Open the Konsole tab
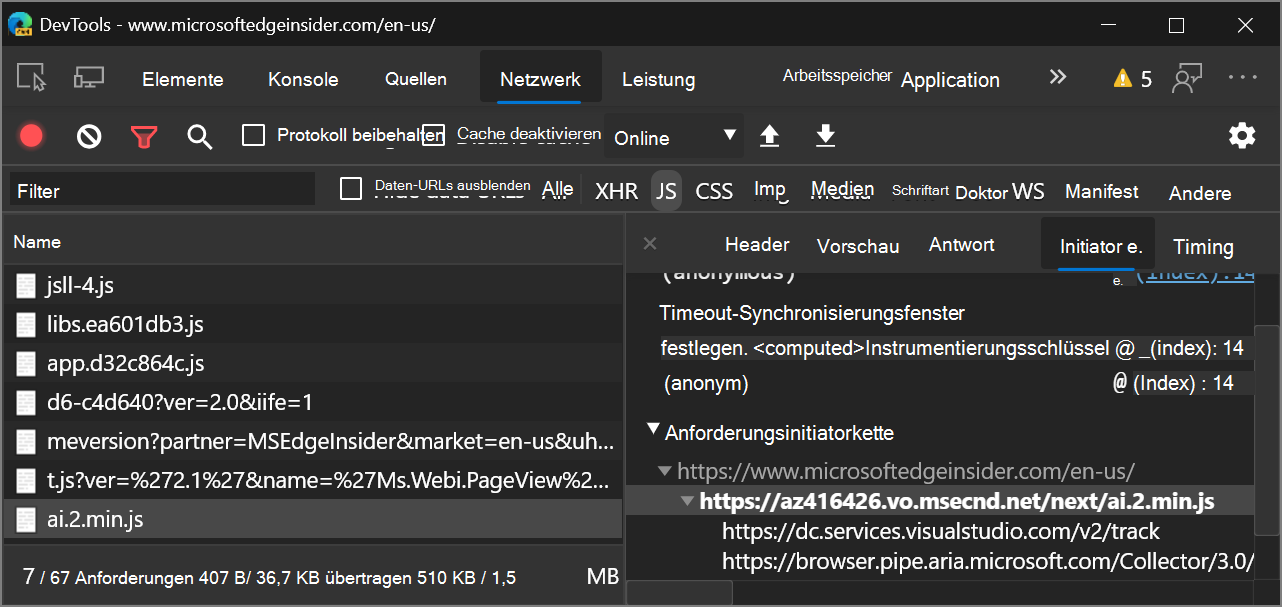This screenshot has width=1282, height=607. (303, 80)
